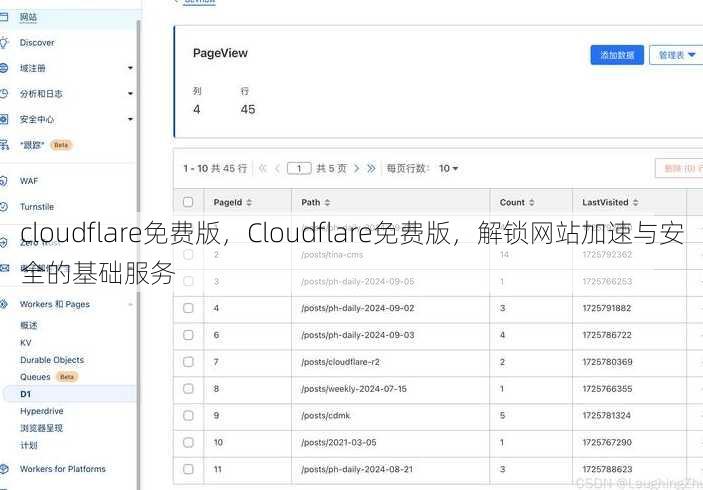Click the icon beside "跟踪" Beta item
Viewport: 703px width, 490px height.
[4, 145]
